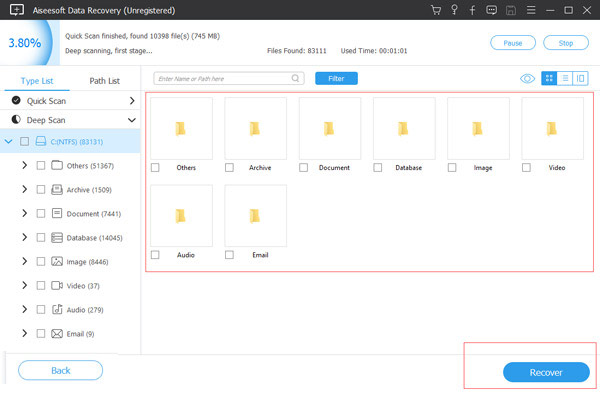Open the Facebook share icon
Image resolution: width=600 pixels, height=394 pixels.
coord(473,10)
